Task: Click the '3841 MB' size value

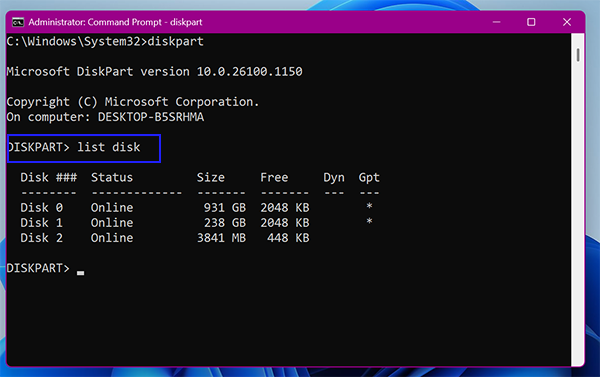Action: [222, 238]
